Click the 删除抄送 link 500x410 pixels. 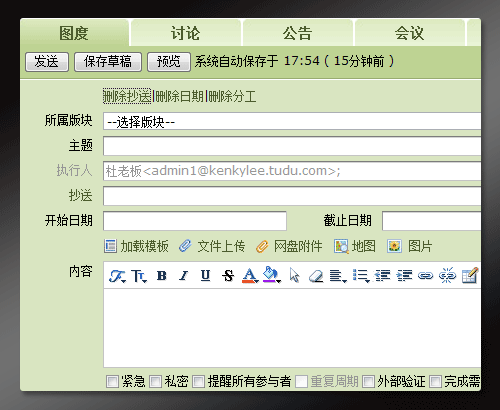pyautogui.click(x=127, y=96)
